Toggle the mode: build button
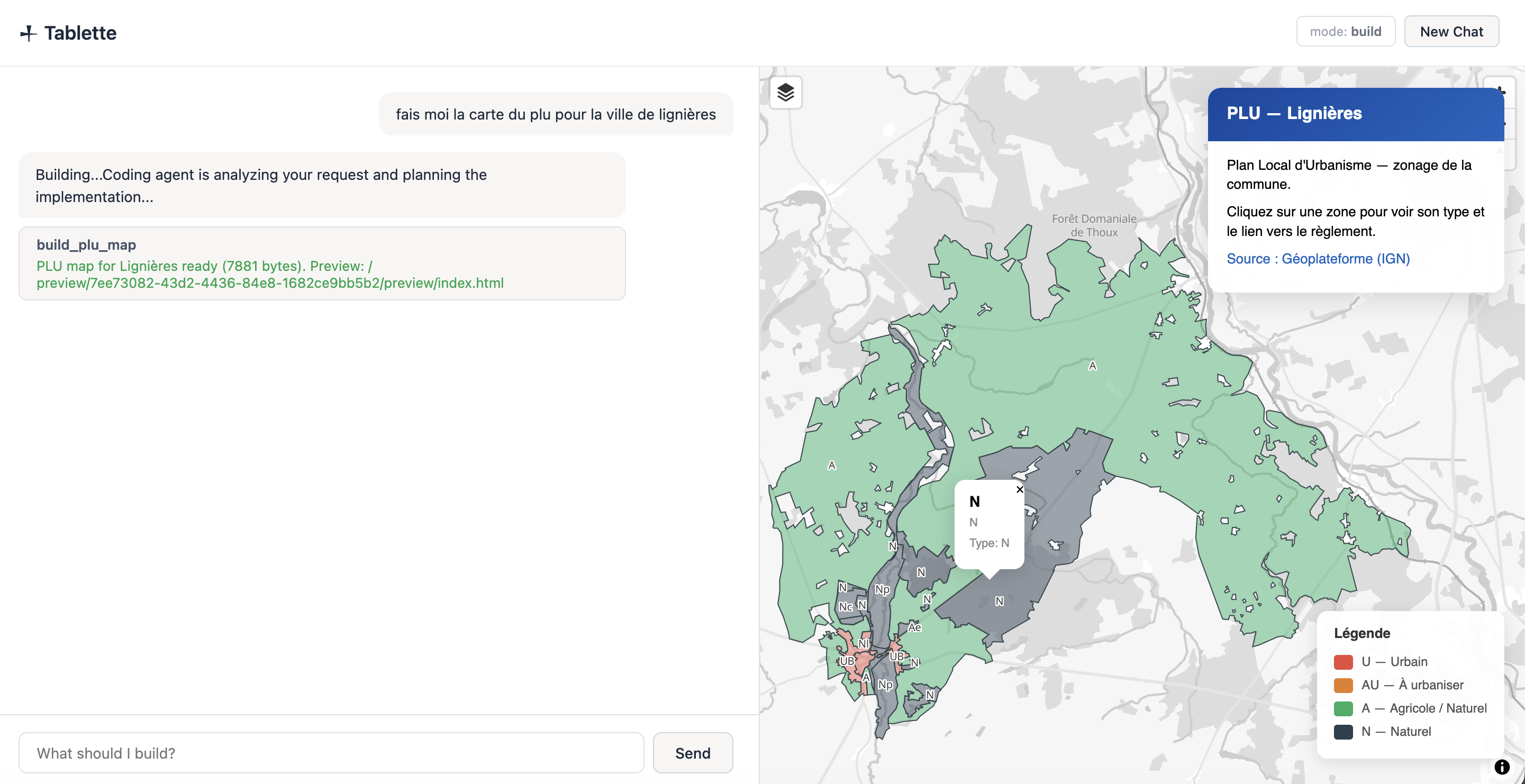The height and width of the screenshot is (784, 1525). [1346, 31]
